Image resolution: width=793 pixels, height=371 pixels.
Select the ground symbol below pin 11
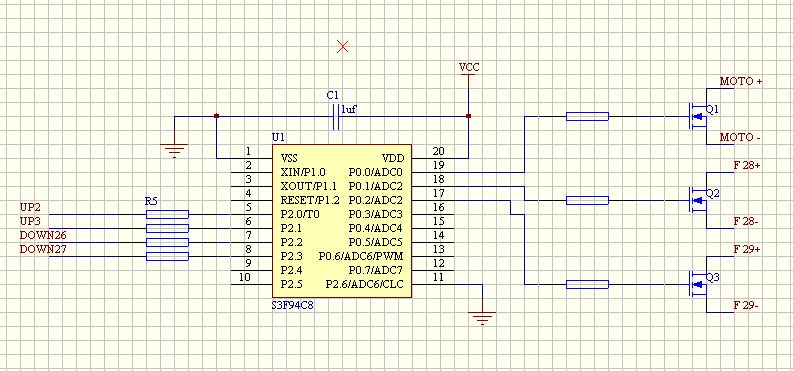(x=482, y=318)
